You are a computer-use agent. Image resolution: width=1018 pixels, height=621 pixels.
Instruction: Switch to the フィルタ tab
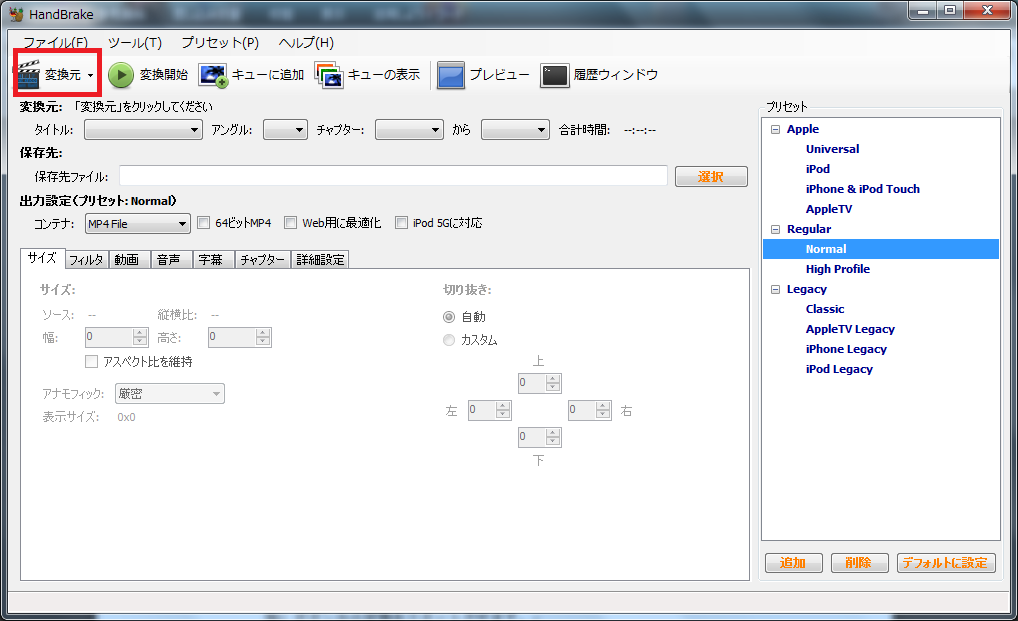pos(86,260)
